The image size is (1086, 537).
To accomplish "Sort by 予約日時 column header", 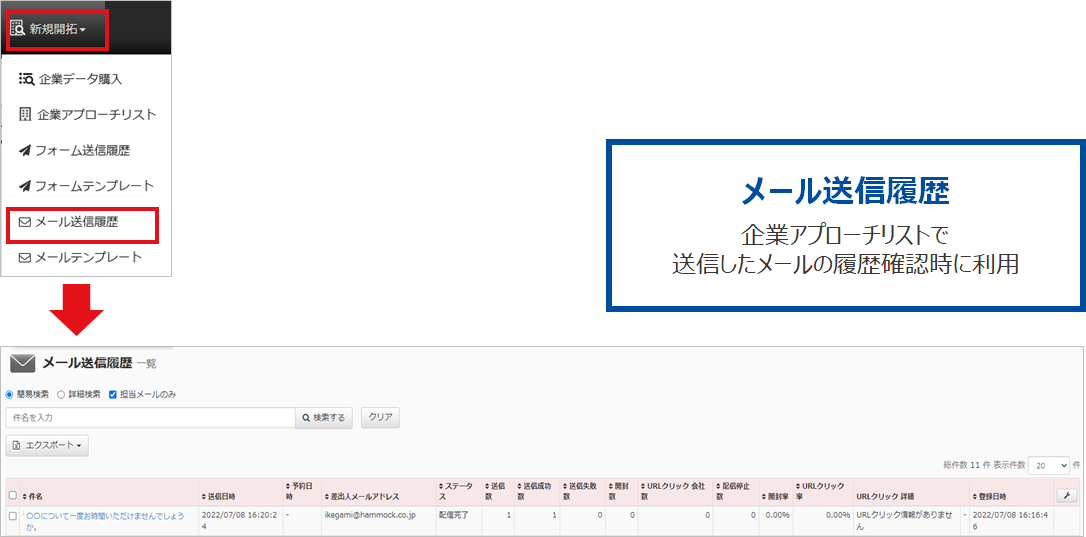I will 299,491.
